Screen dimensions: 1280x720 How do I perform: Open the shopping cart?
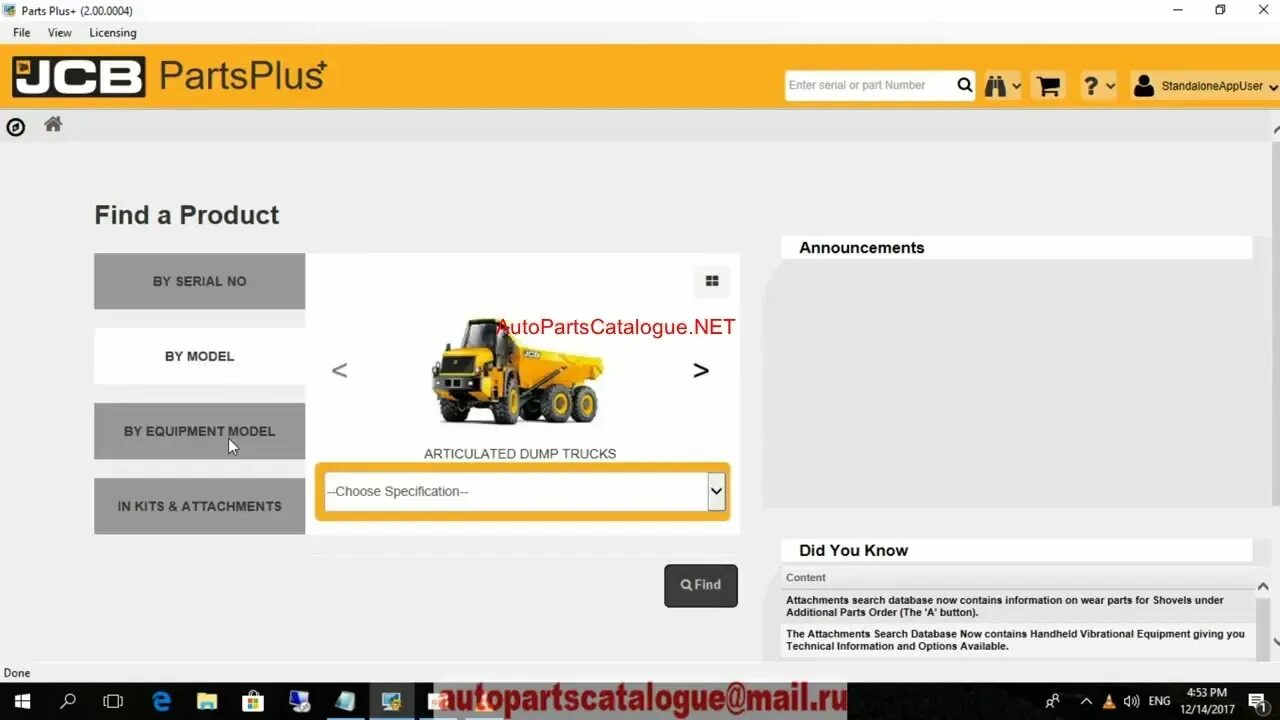point(1048,86)
